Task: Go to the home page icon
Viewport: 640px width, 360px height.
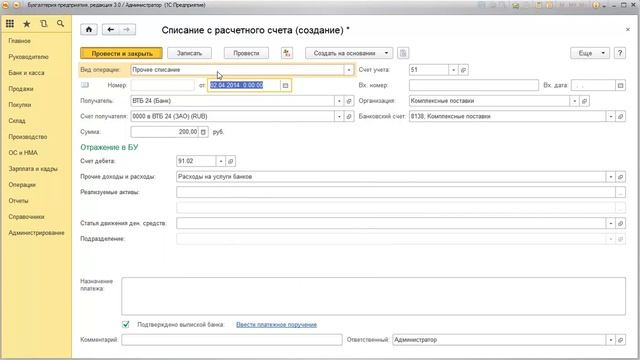Action: tap(89, 29)
